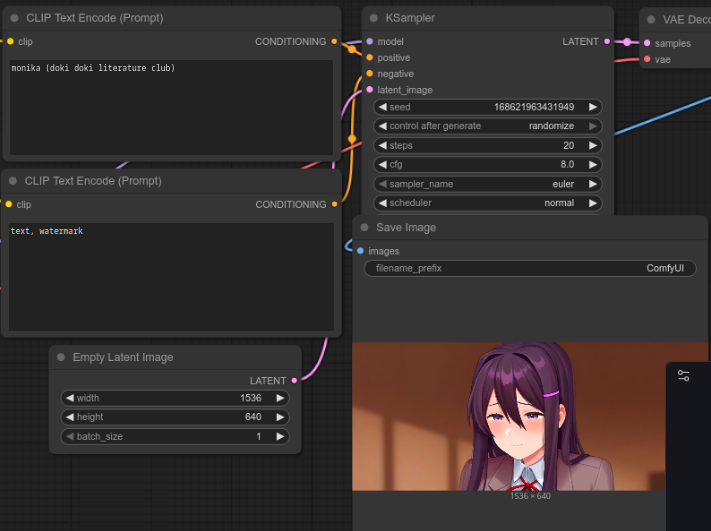Click the text, watermark negative prompt area
Viewport: 711px width, 531px height.
tap(171, 277)
